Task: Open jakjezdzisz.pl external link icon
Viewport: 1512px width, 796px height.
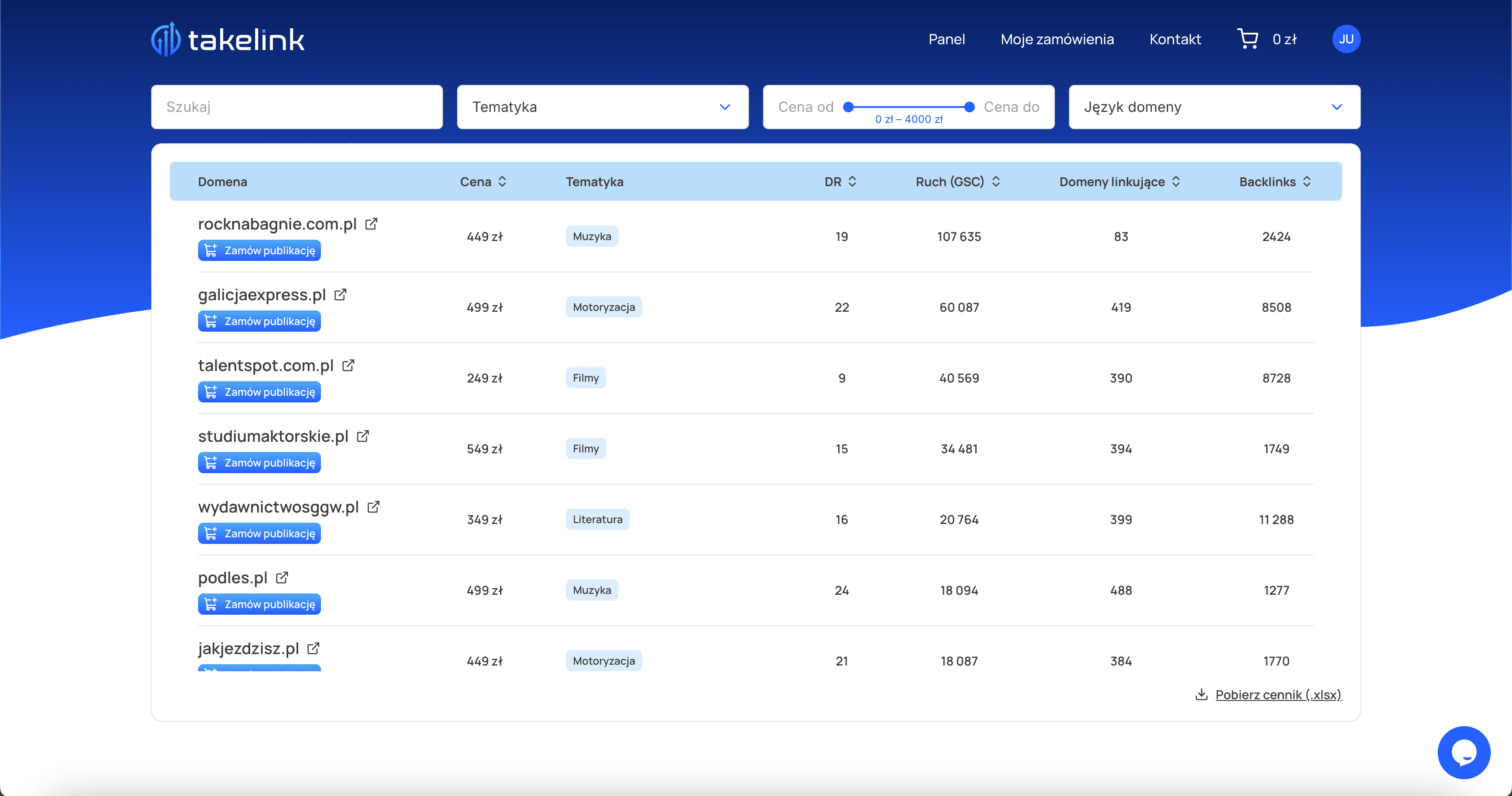Action: click(x=313, y=648)
